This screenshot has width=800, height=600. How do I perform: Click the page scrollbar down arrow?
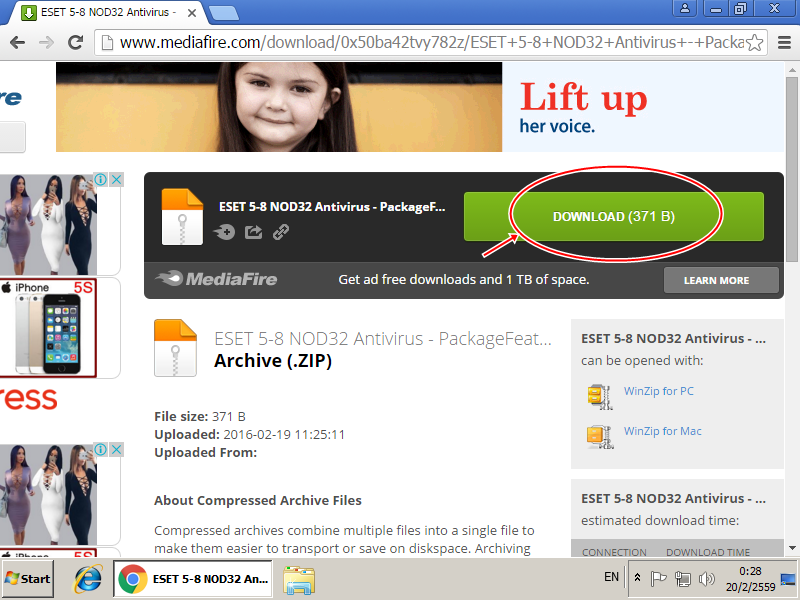[792, 548]
